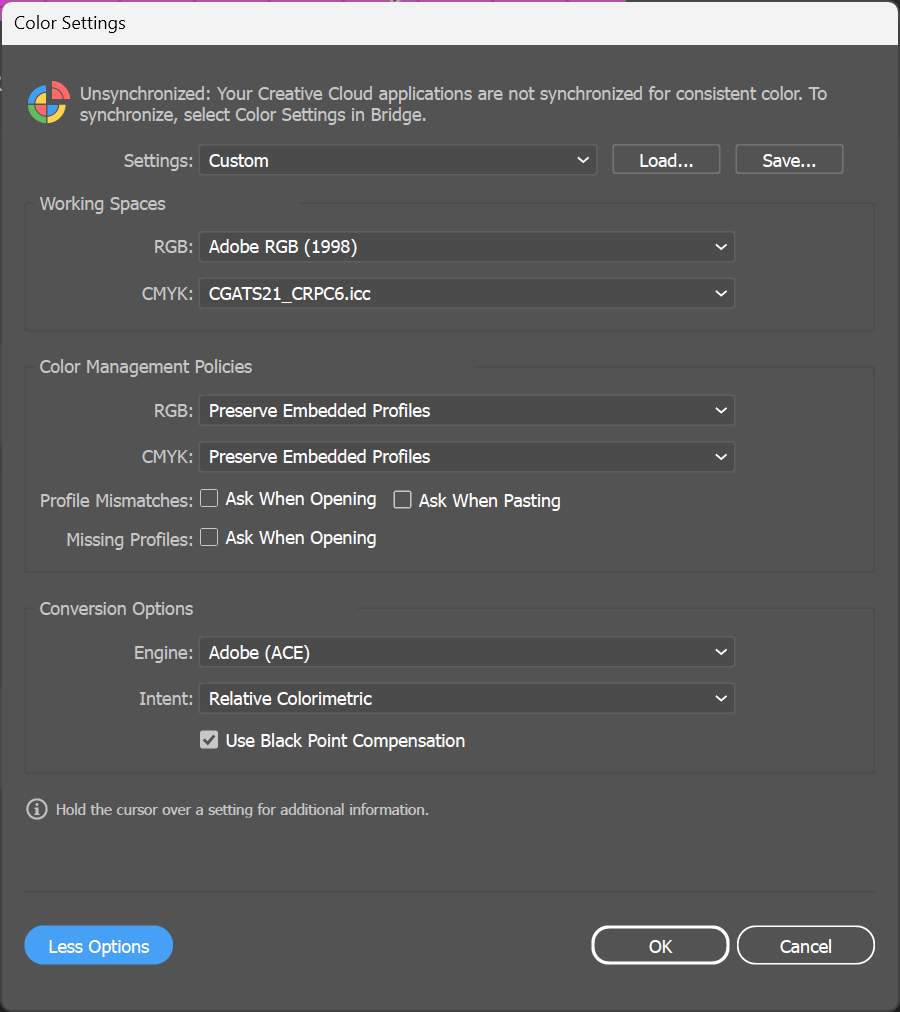
Task: Collapse dialog with Less Options button
Action: click(98, 944)
